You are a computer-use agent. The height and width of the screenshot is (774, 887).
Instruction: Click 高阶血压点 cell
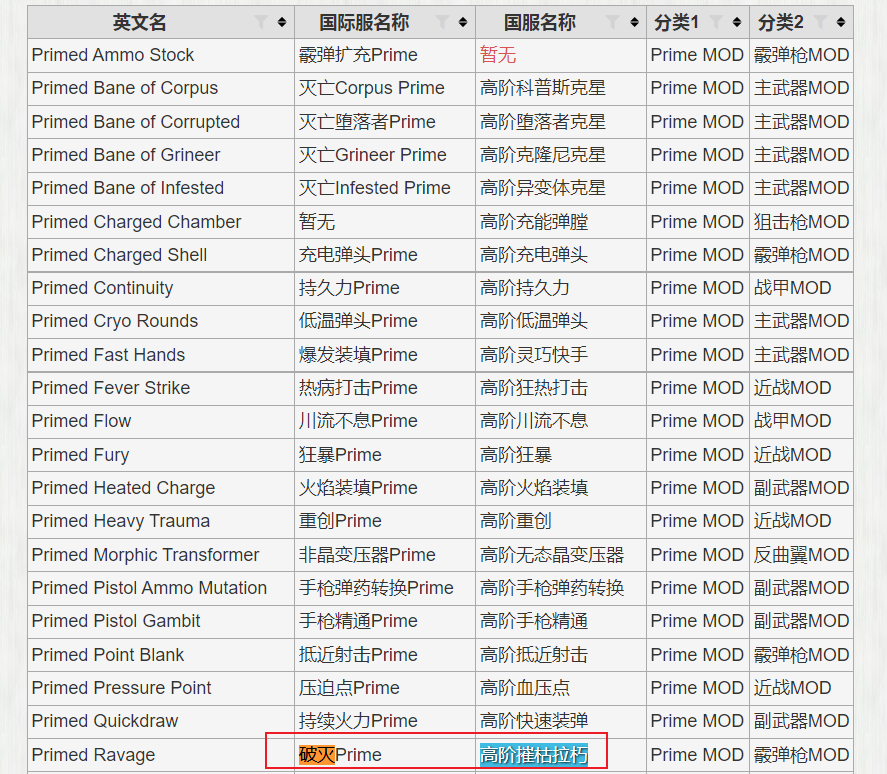click(x=561, y=688)
